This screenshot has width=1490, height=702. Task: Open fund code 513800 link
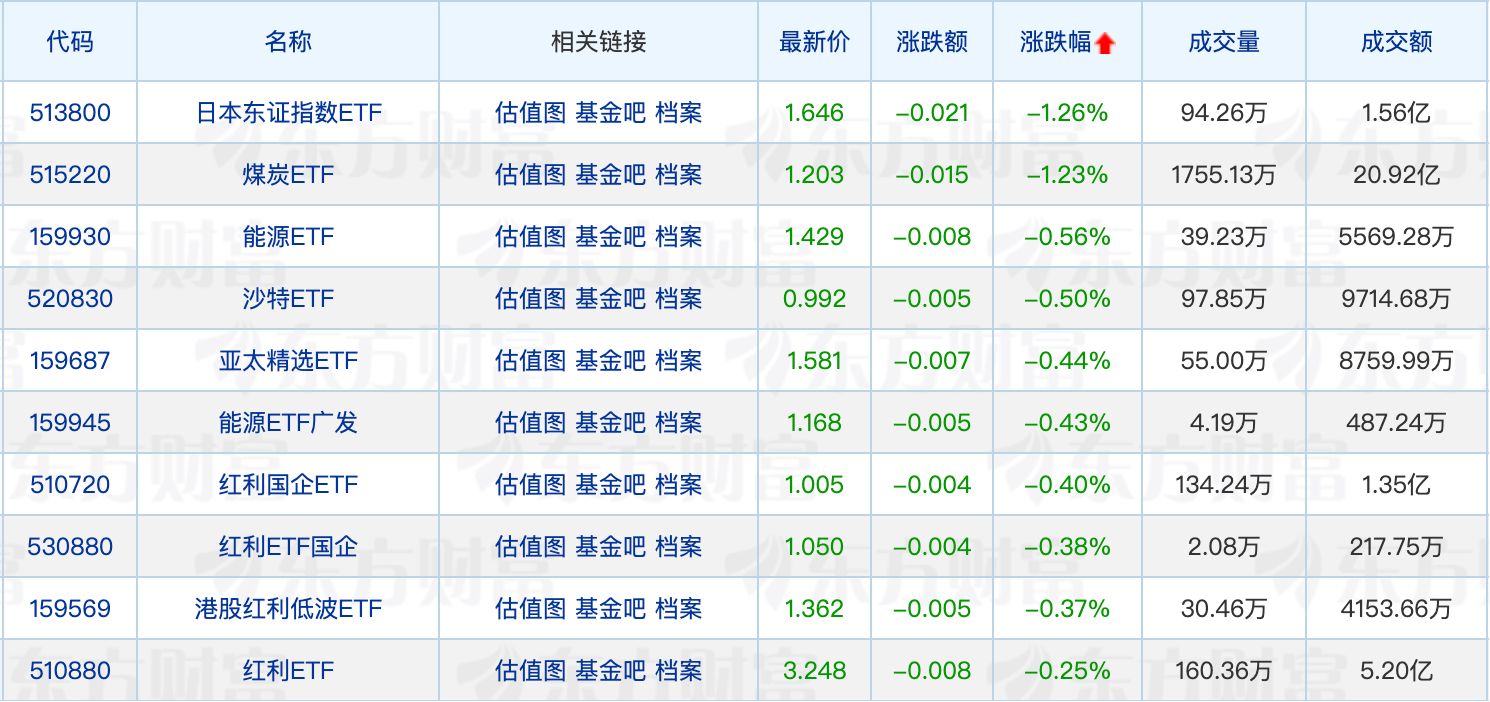(x=70, y=113)
